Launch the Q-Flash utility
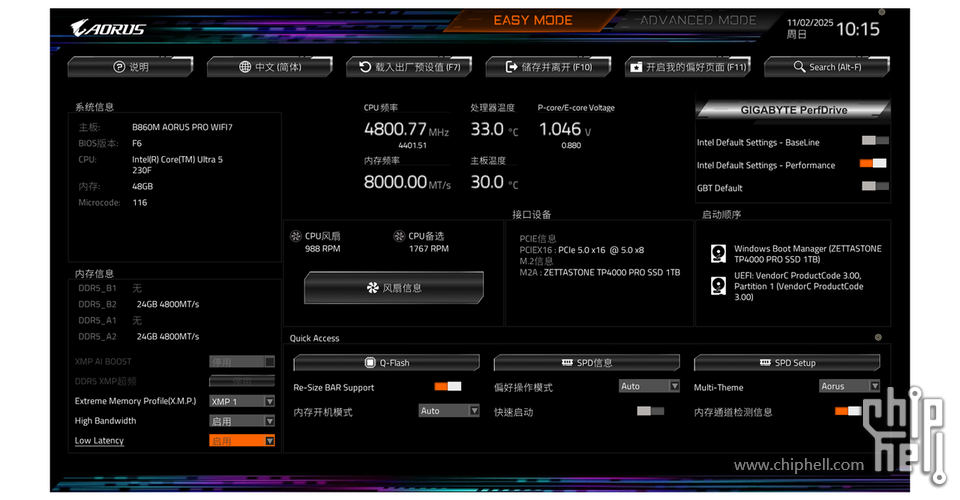 click(x=386, y=363)
